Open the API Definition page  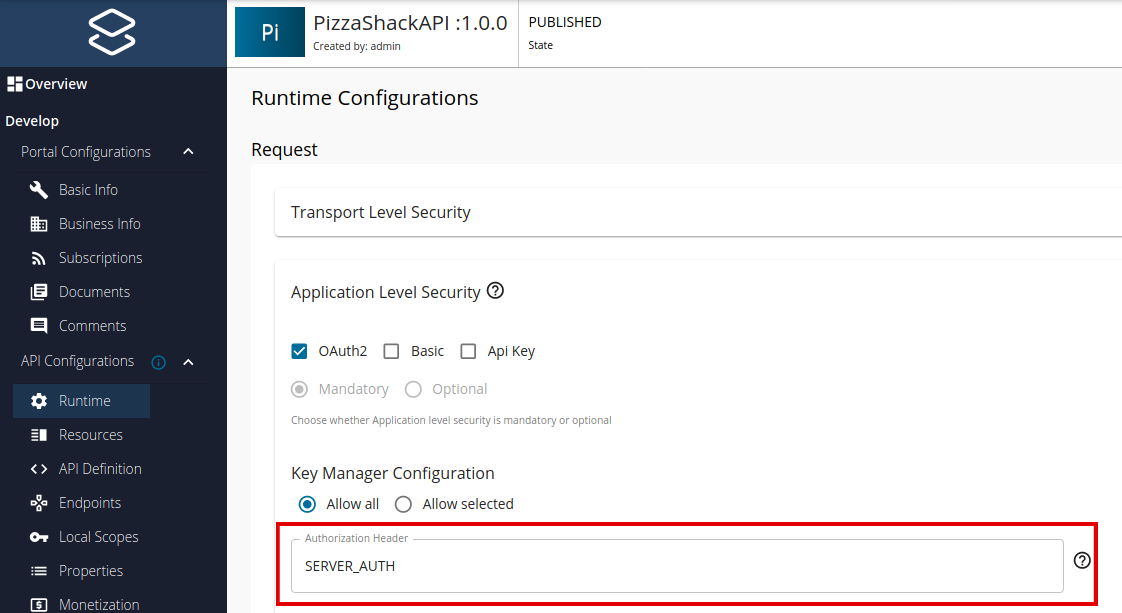(x=100, y=469)
